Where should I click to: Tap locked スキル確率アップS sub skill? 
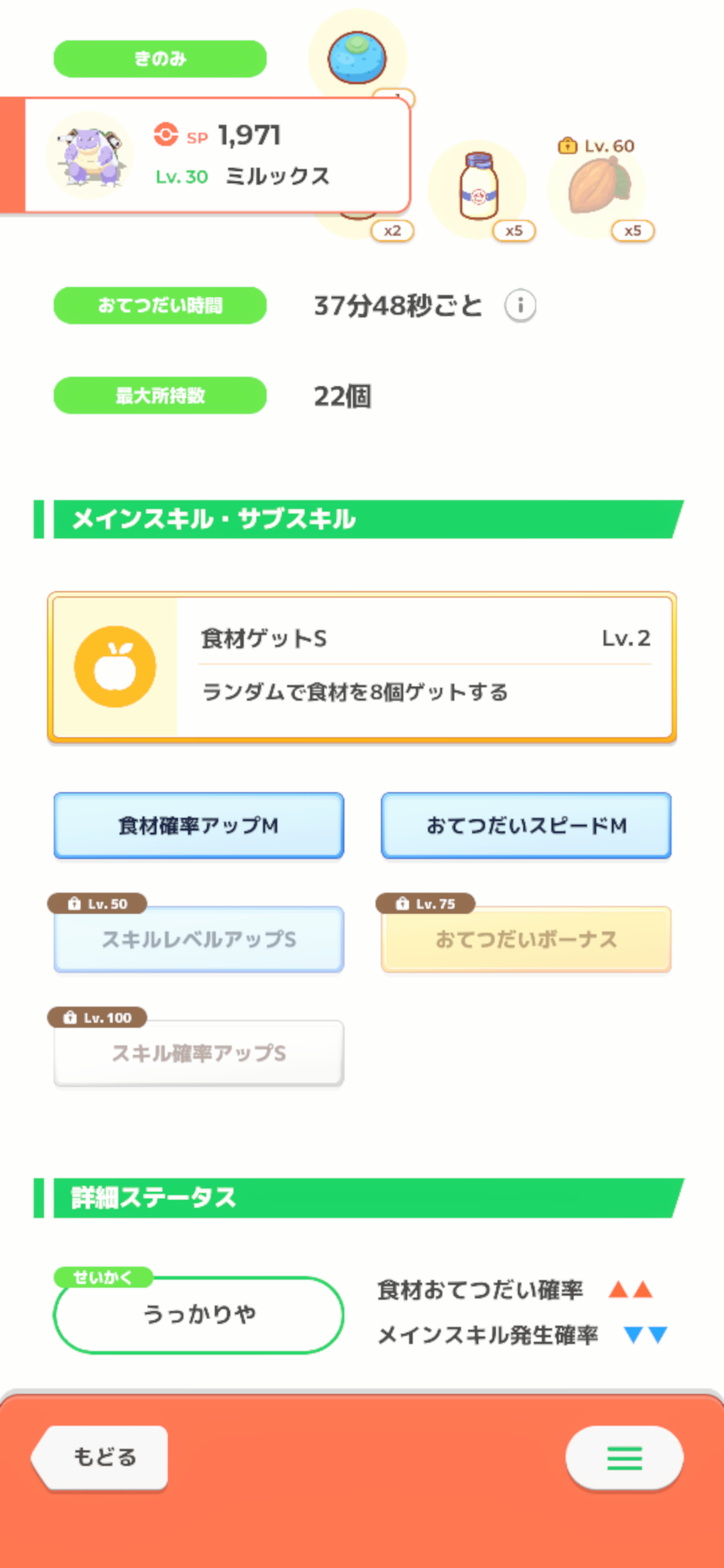(199, 1053)
